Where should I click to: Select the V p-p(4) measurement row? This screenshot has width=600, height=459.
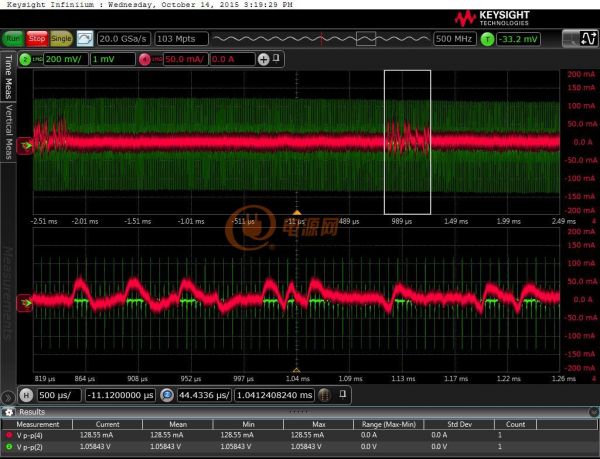[x=300, y=435]
